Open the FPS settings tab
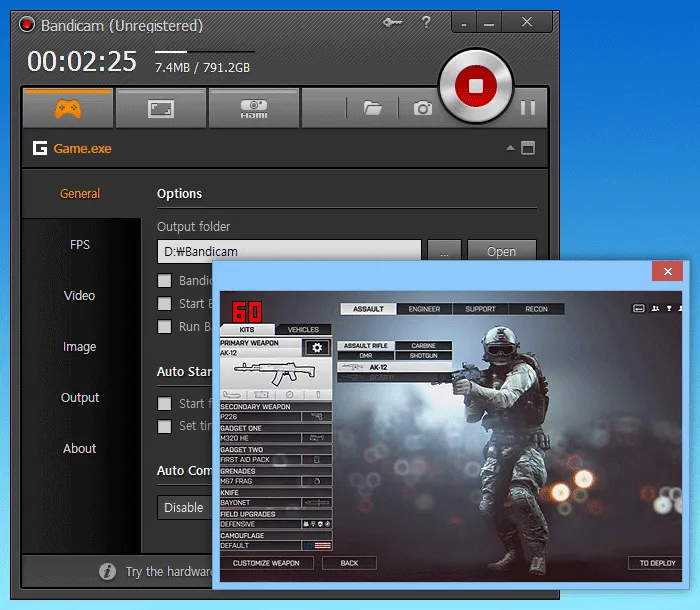700x610 pixels. [80, 245]
